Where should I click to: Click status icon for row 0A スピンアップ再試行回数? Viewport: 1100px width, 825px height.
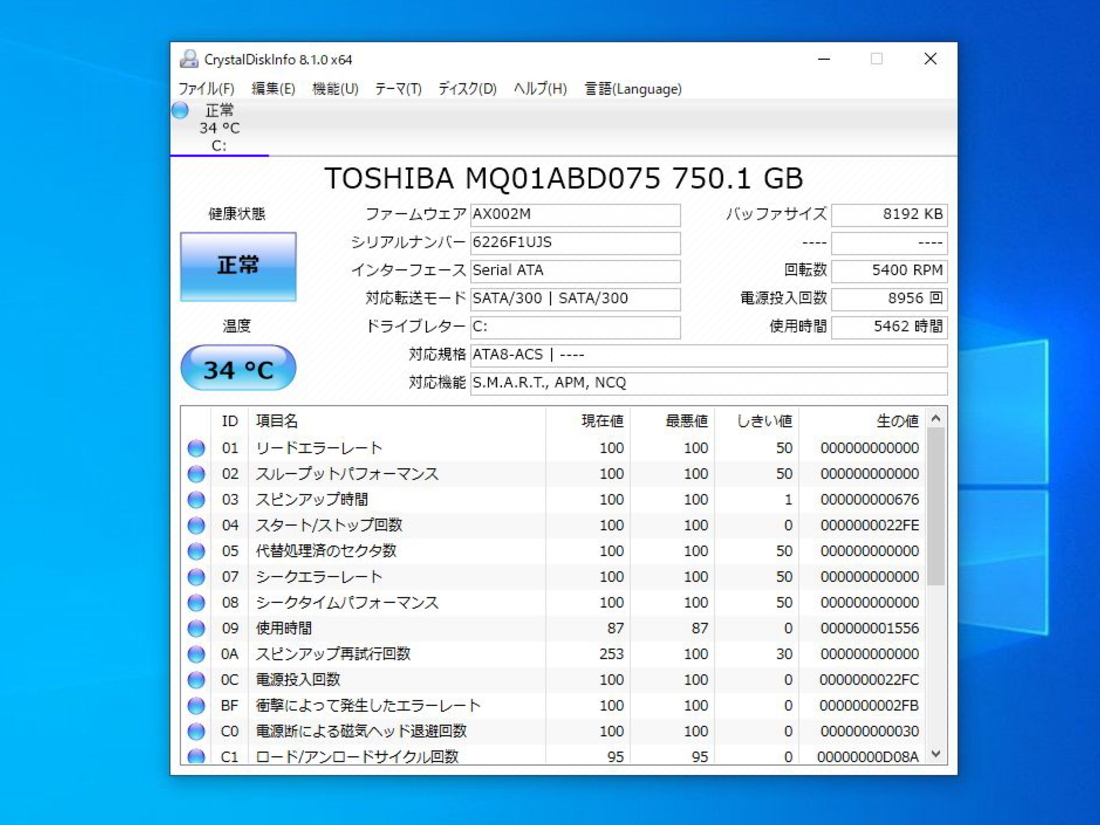tap(196, 654)
